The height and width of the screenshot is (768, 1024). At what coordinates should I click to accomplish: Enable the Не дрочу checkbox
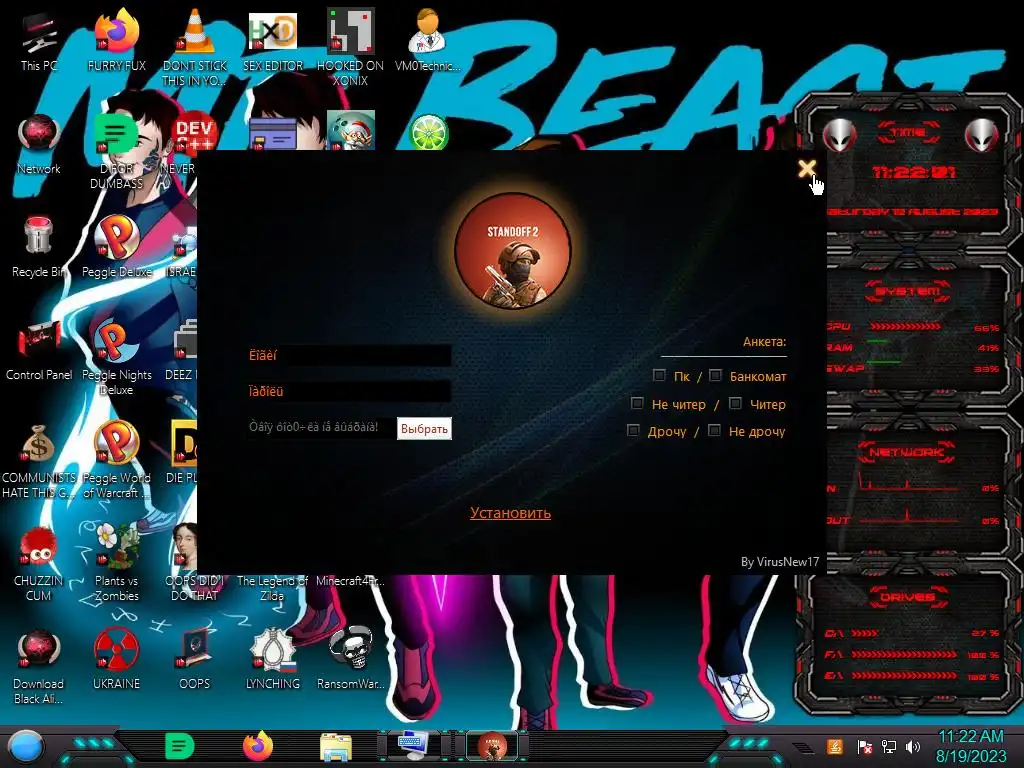click(714, 430)
